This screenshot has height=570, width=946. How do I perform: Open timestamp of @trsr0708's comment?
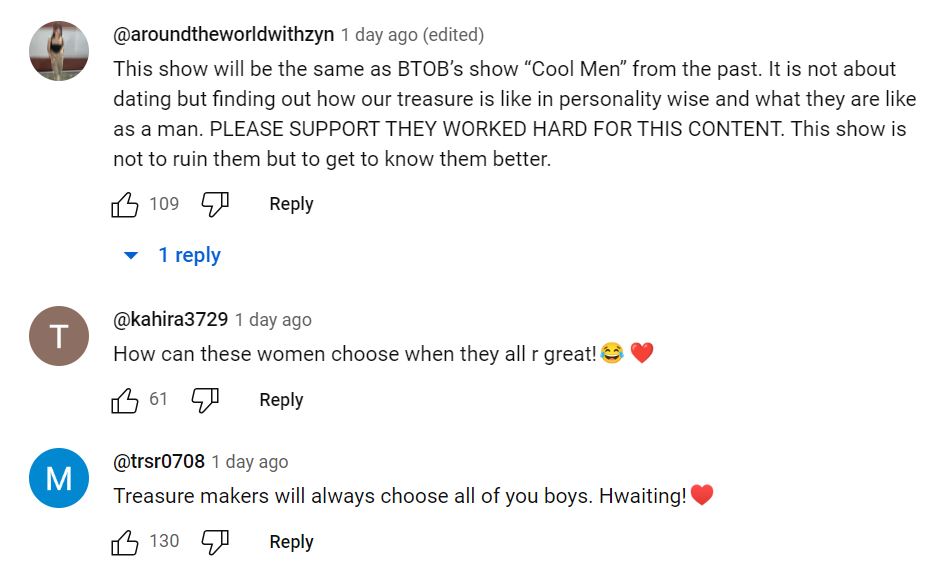(x=249, y=462)
